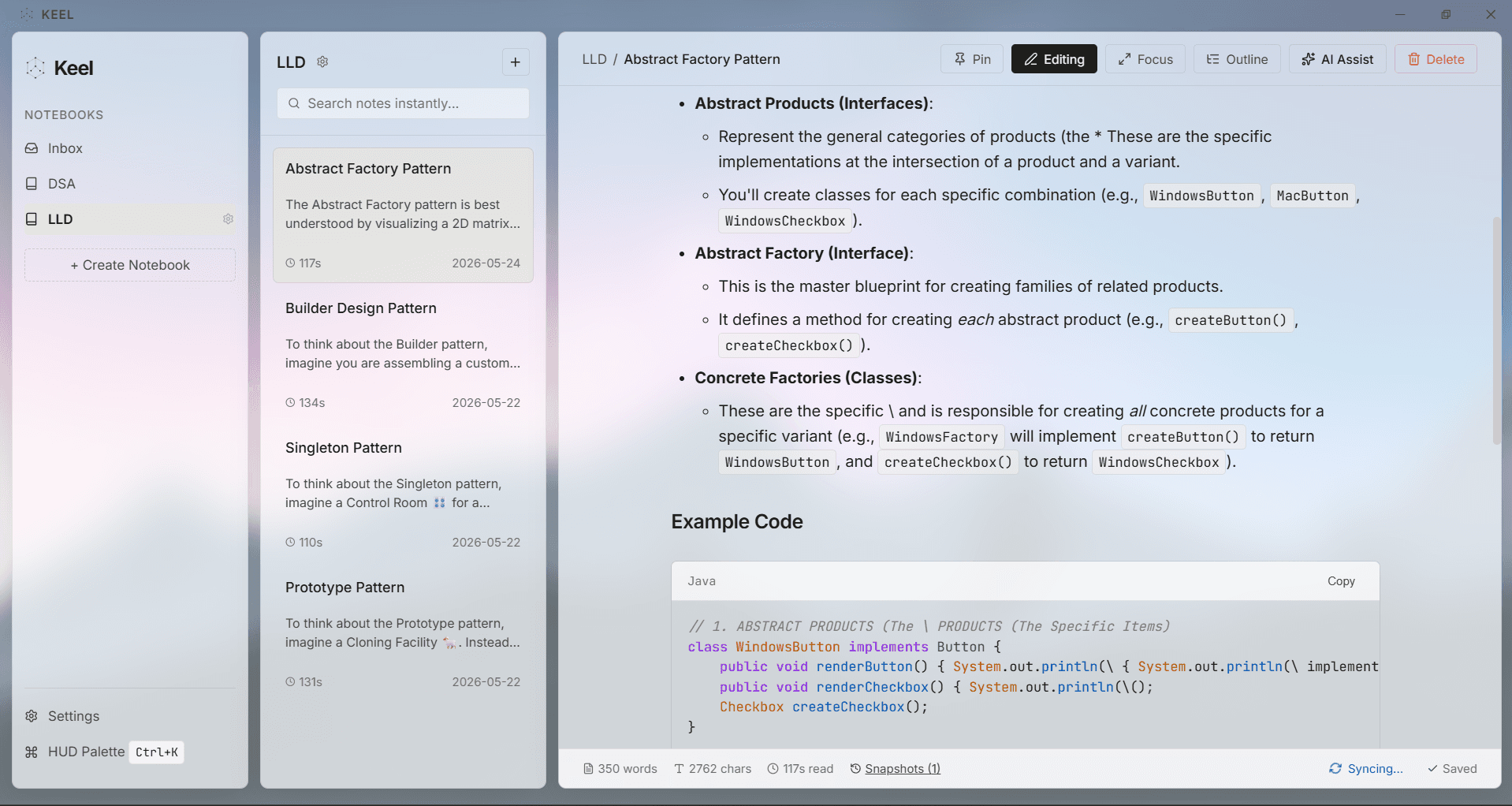Screen dimensions: 1512x806
Task: Click the Create Notebook button
Action: [130, 265]
